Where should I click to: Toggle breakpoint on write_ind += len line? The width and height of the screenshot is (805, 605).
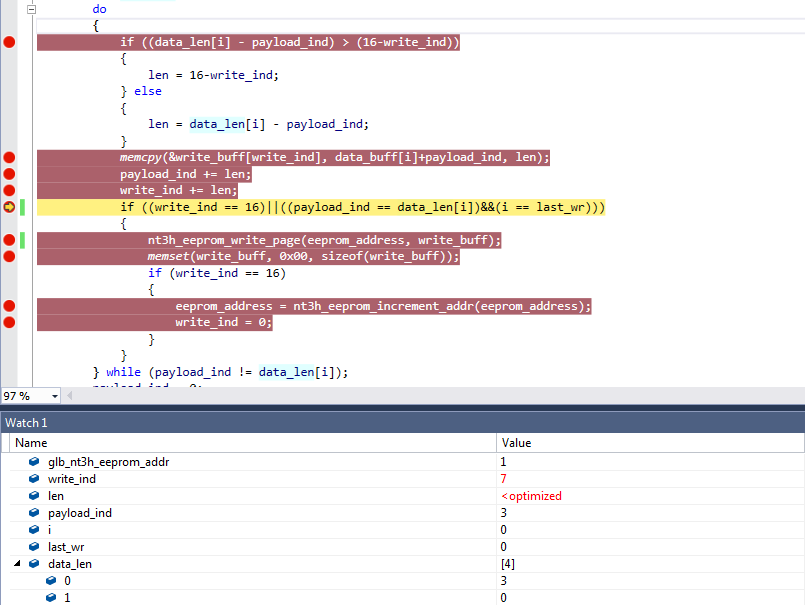tap(9, 191)
